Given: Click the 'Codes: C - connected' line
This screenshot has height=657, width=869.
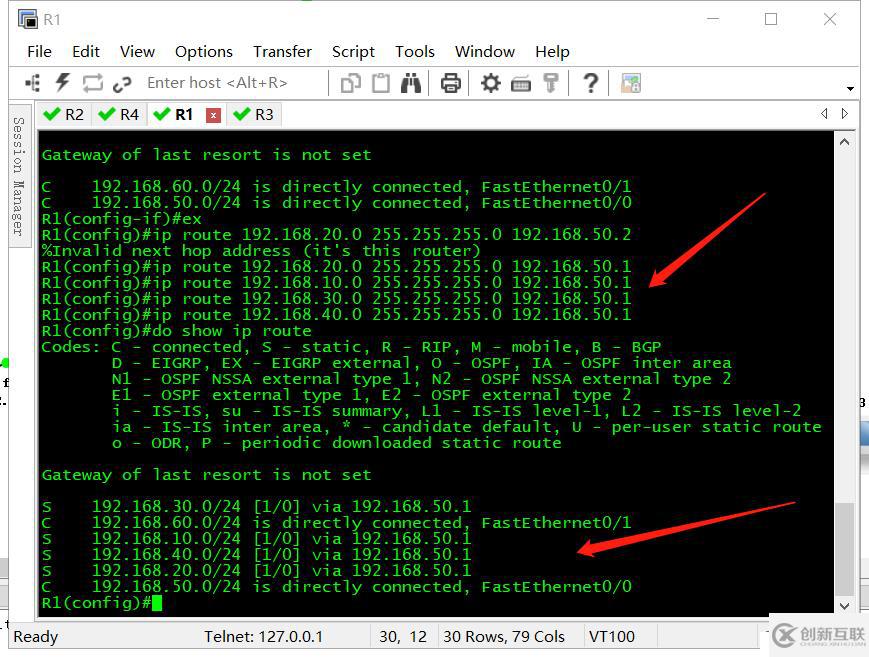Looking at the screenshot, I should [351, 347].
